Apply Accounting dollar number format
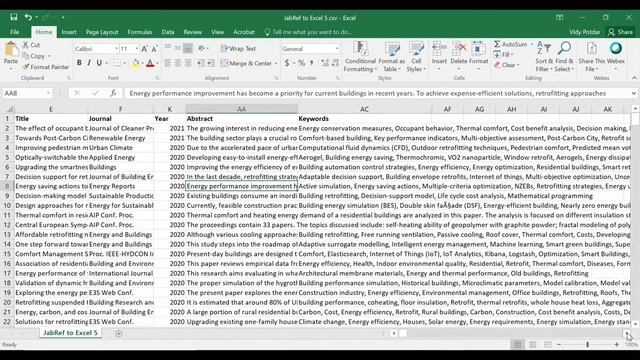The height and width of the screenshot is (360, 640). coord(287,63)
